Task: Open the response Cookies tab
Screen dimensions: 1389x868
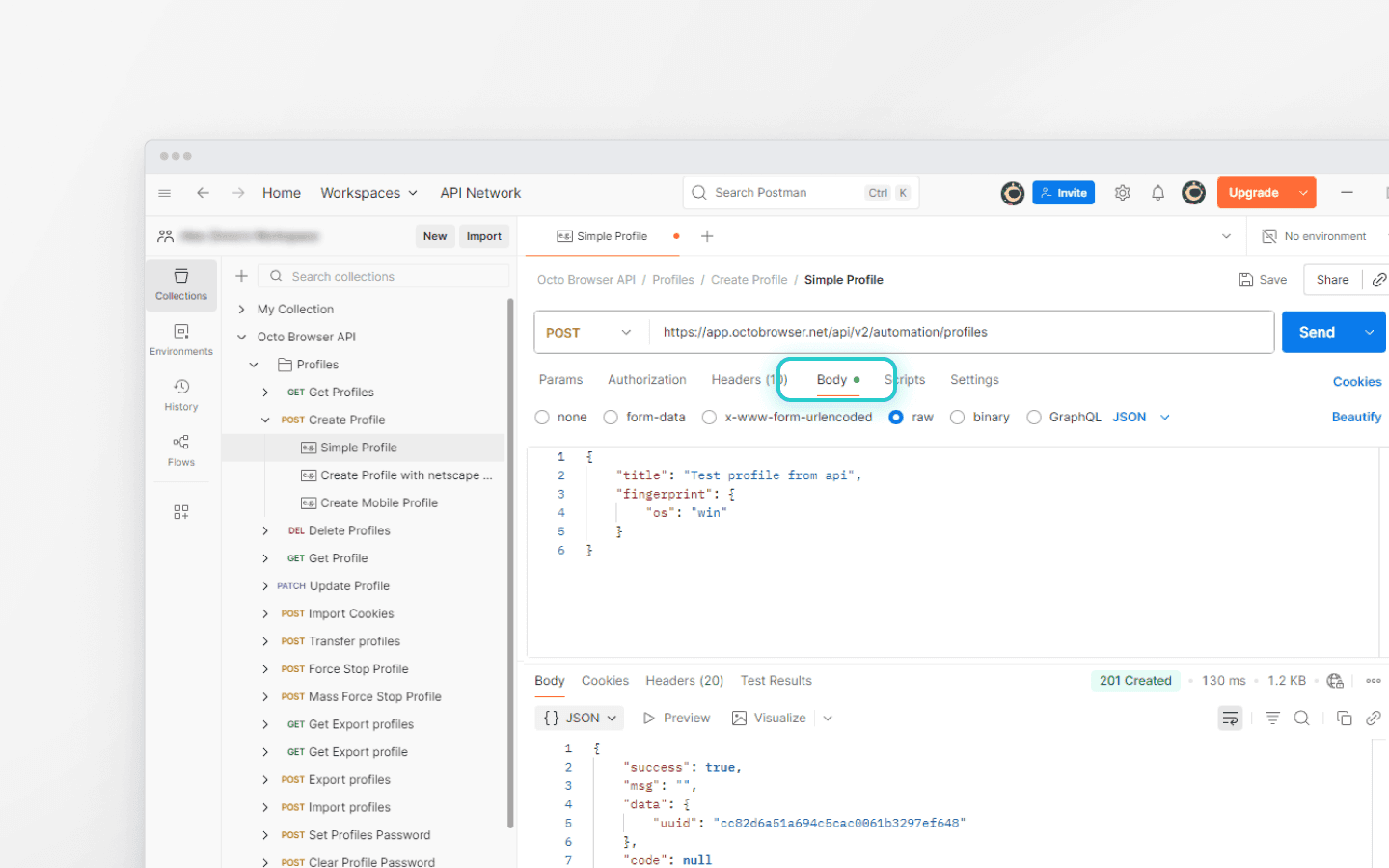Action: 605,681
